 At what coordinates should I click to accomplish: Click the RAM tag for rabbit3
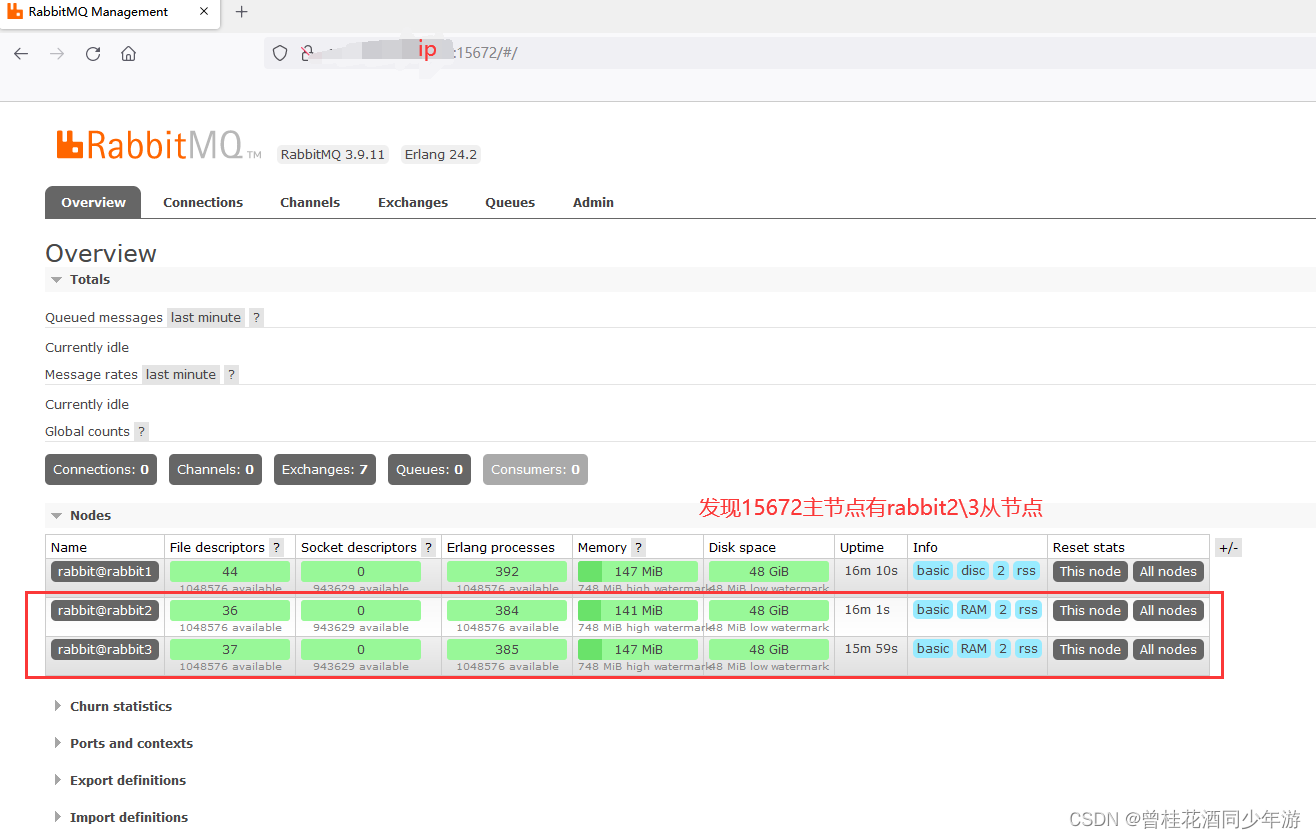coord(973,648)
